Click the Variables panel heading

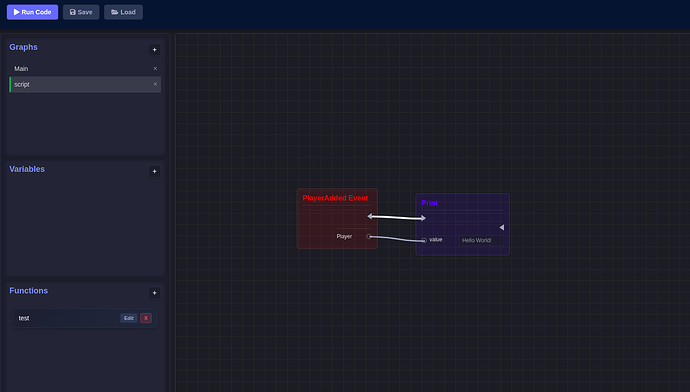[x=27, y=169]
